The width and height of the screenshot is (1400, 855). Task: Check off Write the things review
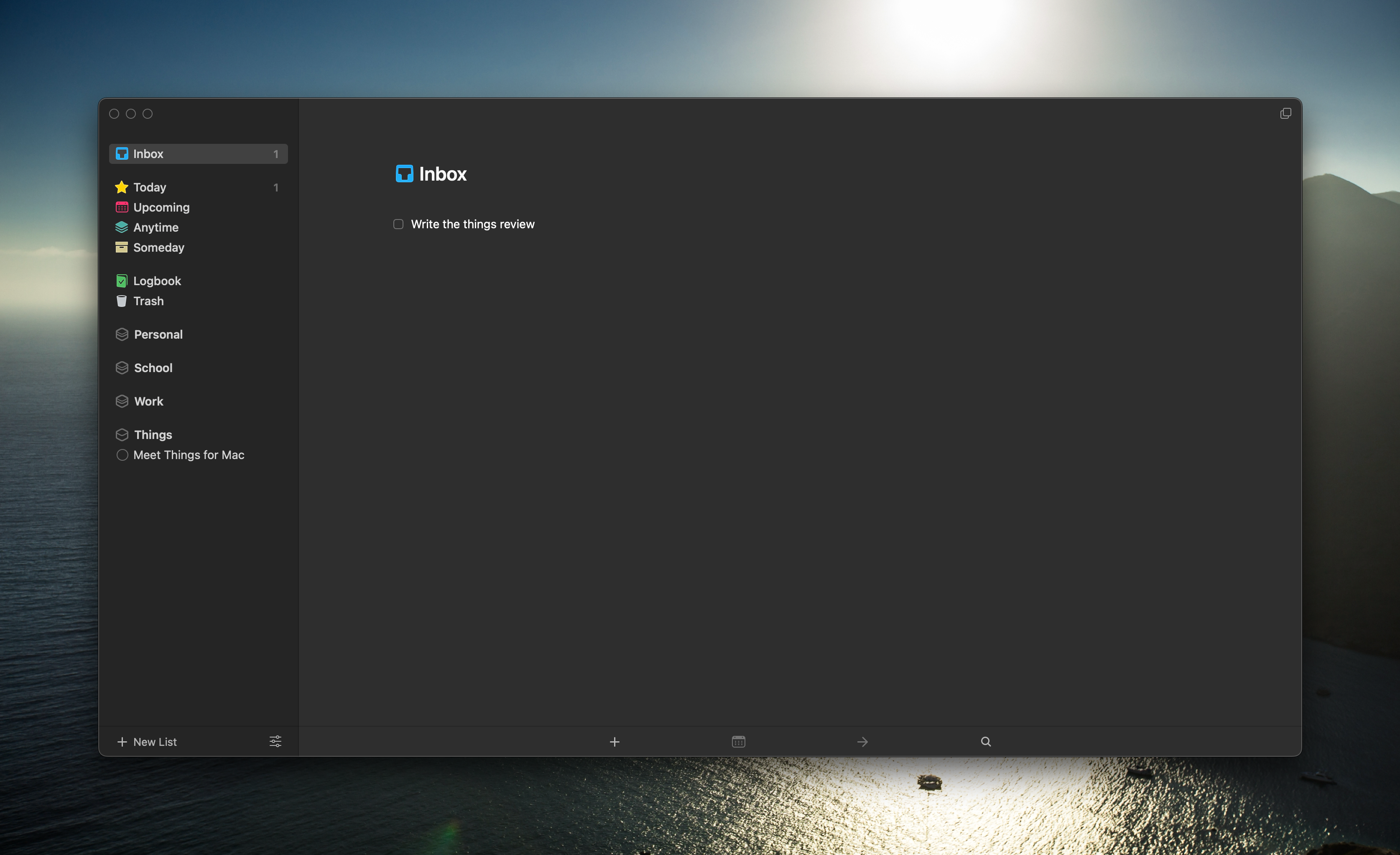click(x=398, y=224)
